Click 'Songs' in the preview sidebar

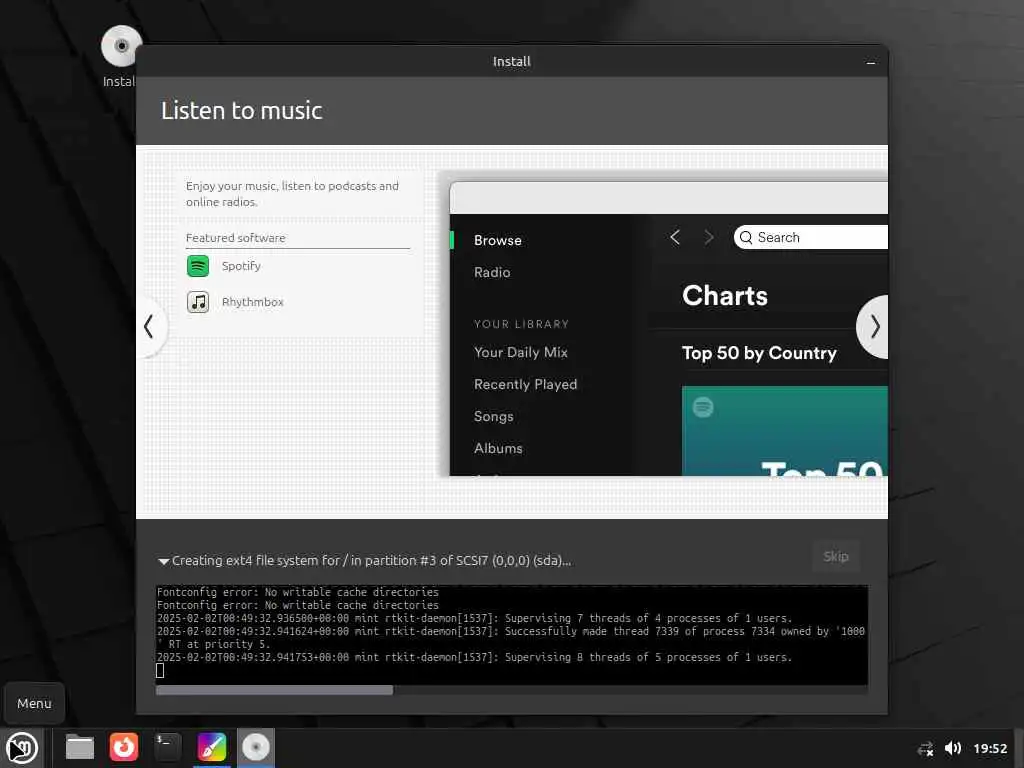[494, 416]
